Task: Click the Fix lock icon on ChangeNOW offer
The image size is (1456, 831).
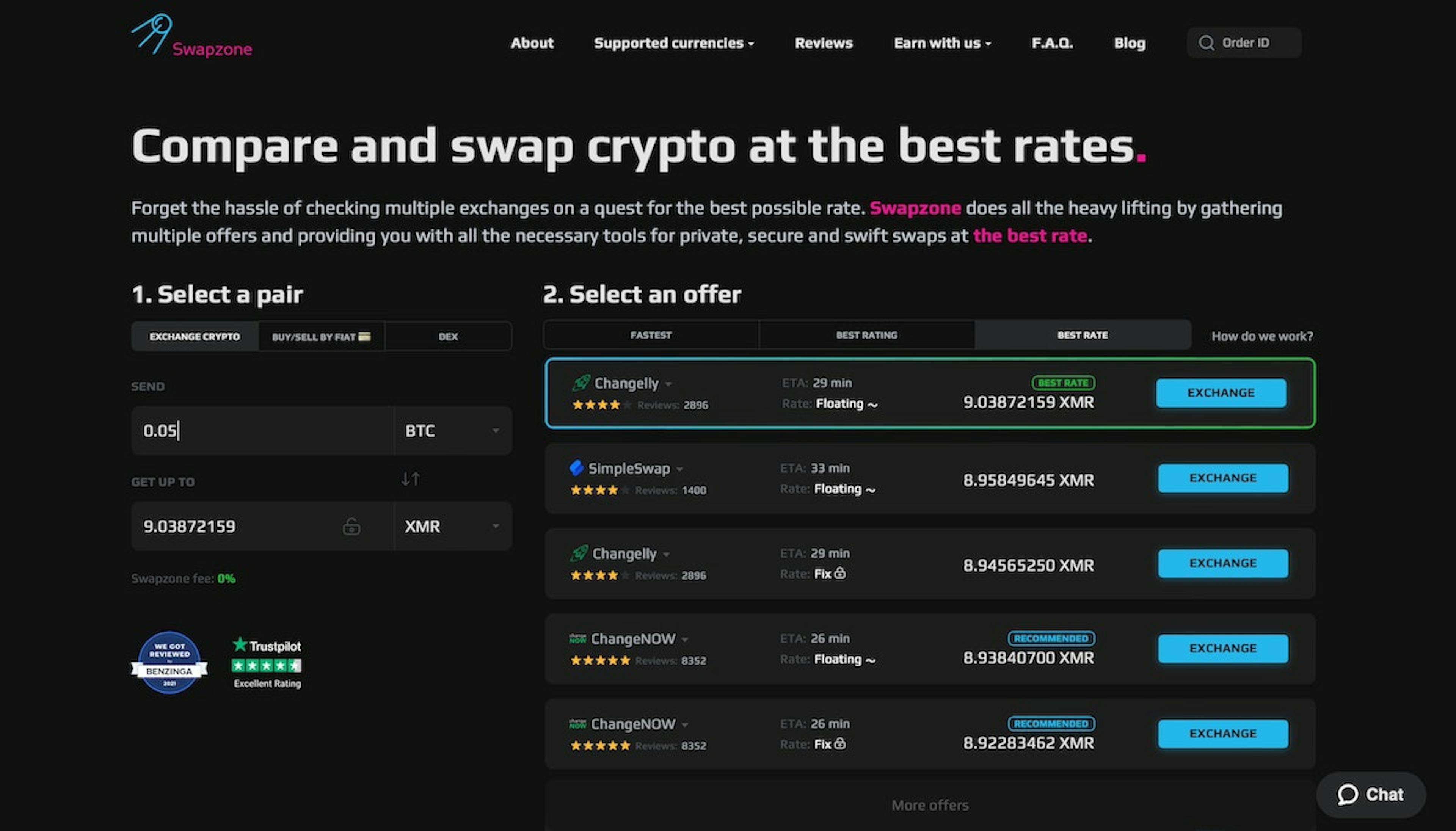Action: (839, 744)
